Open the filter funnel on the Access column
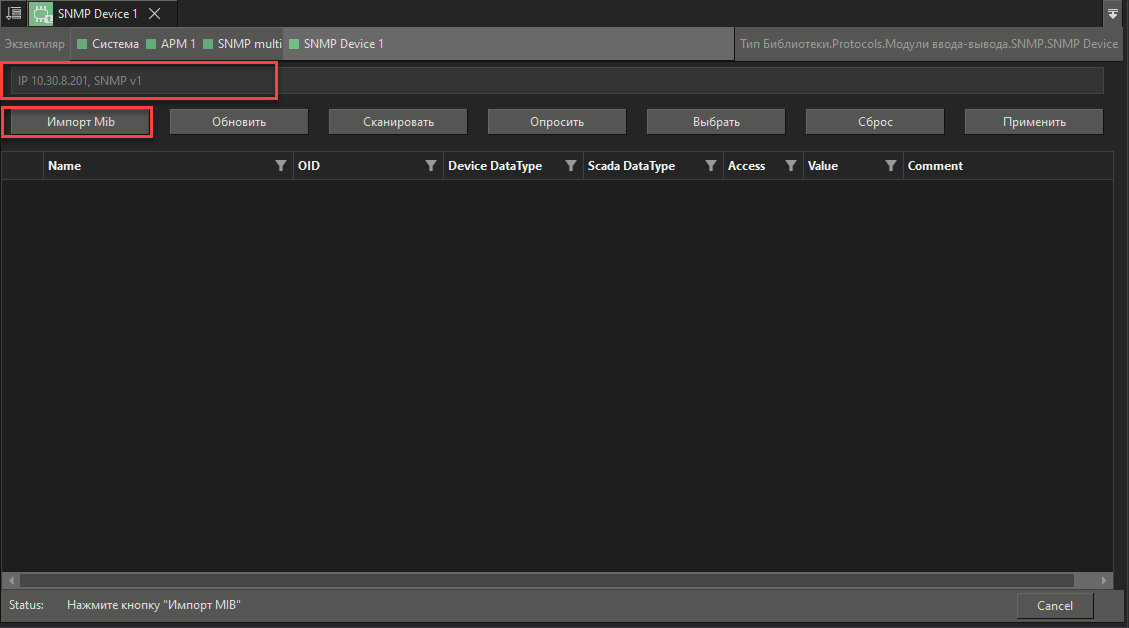This screenshot has height=628, width=1129. [x=791, y=165]
